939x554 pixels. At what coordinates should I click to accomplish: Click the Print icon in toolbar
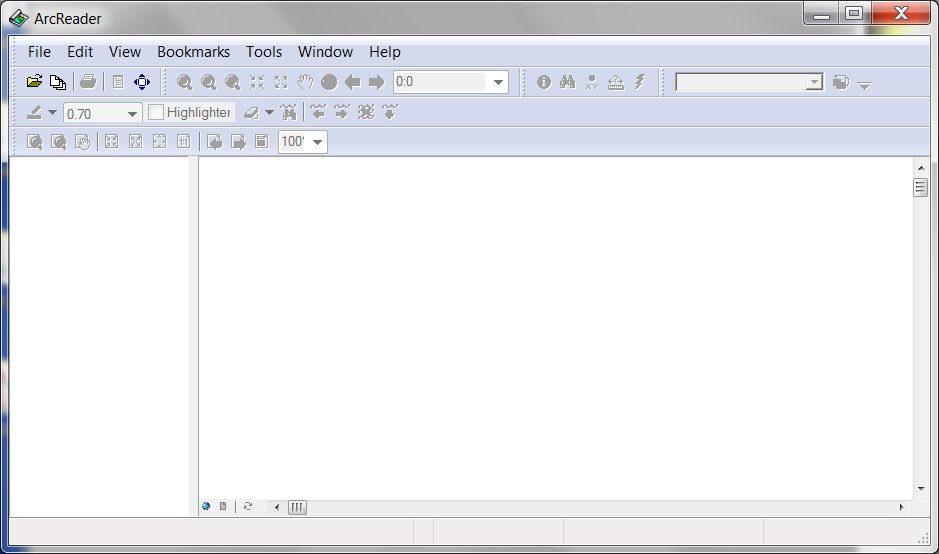coord(88,82)
